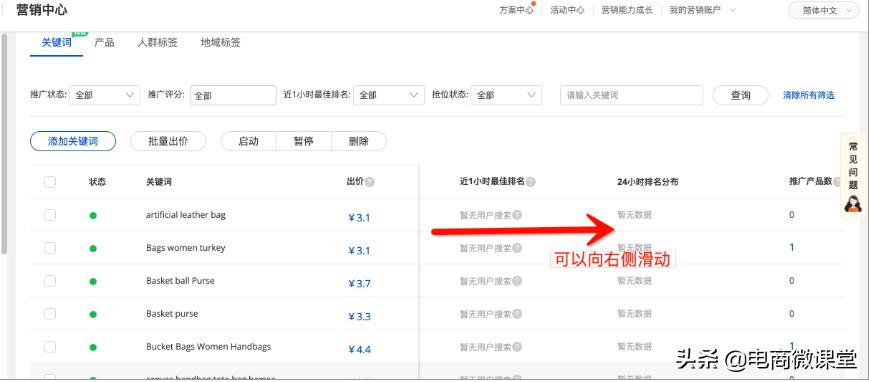This screenshot has height=382, width=869.
Task: Click keyword text Bucket Bags Women Handbags
Action: [x=208, y=347]
